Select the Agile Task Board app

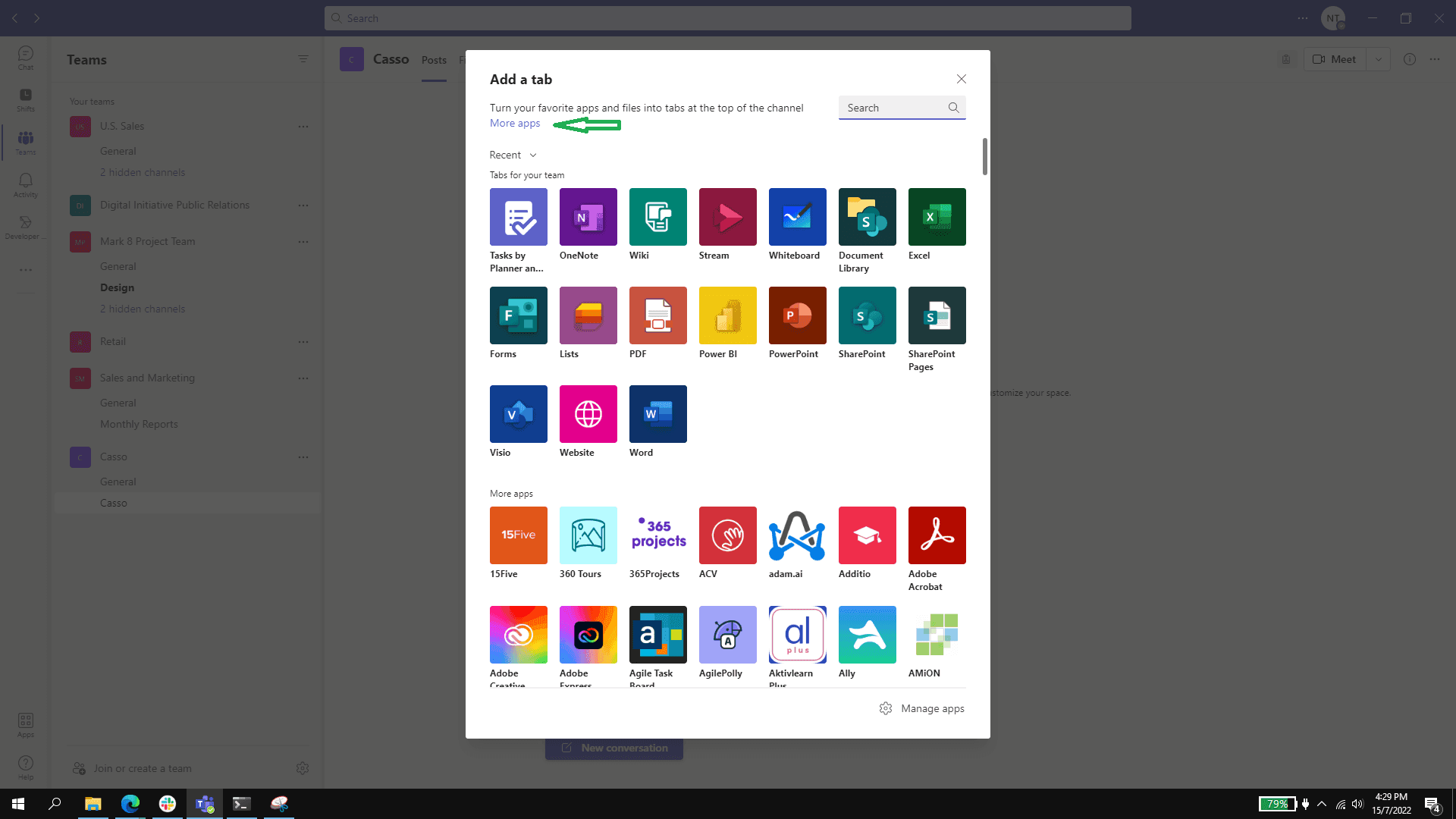pyautogui.click(x=658, y=635)
